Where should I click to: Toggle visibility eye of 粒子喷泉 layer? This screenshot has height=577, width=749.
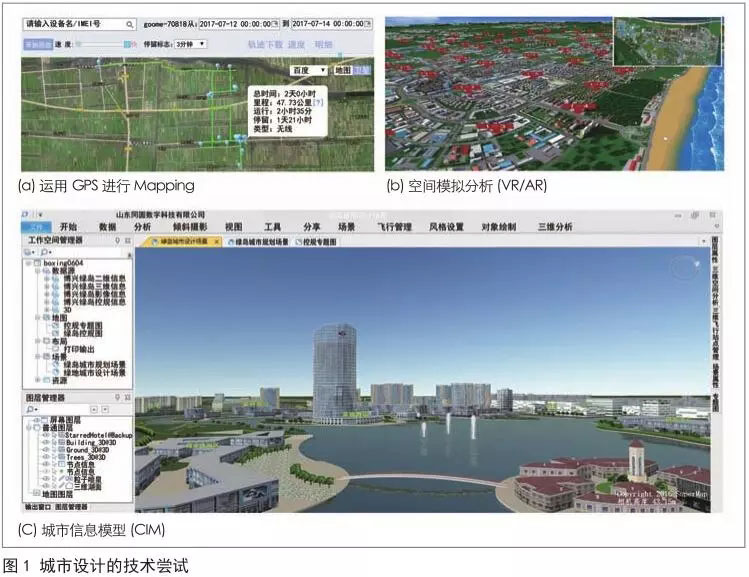pyautogui.click(x=46, y=479)
